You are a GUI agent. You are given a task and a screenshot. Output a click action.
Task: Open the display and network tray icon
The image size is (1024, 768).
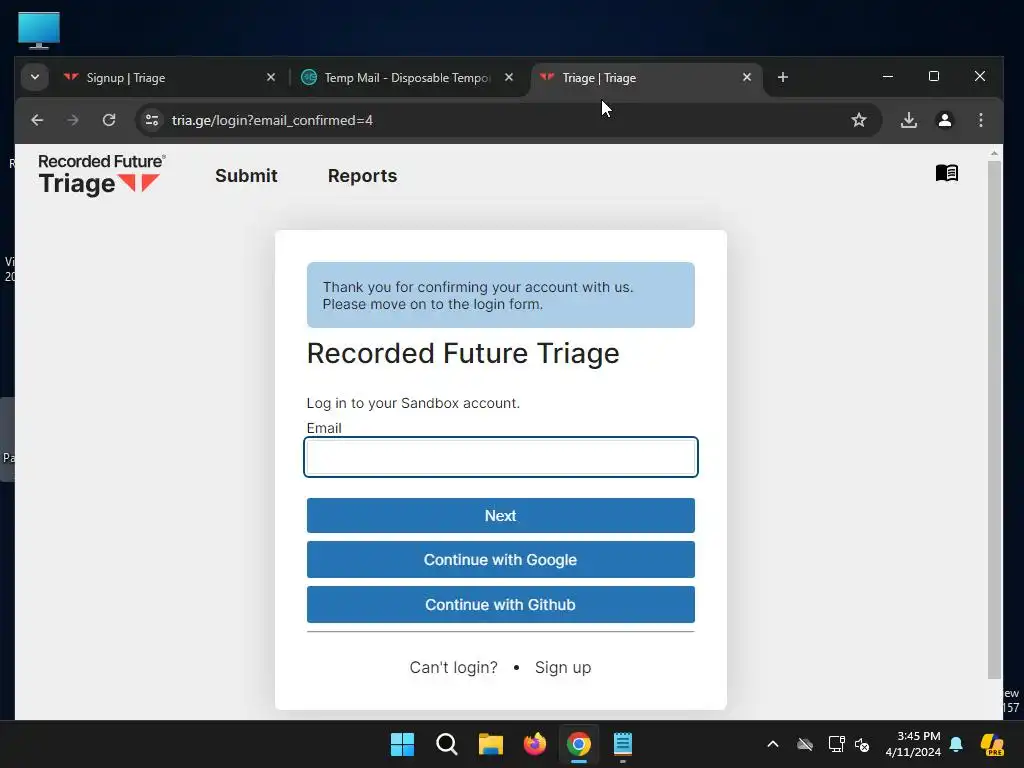coord(837,744)
